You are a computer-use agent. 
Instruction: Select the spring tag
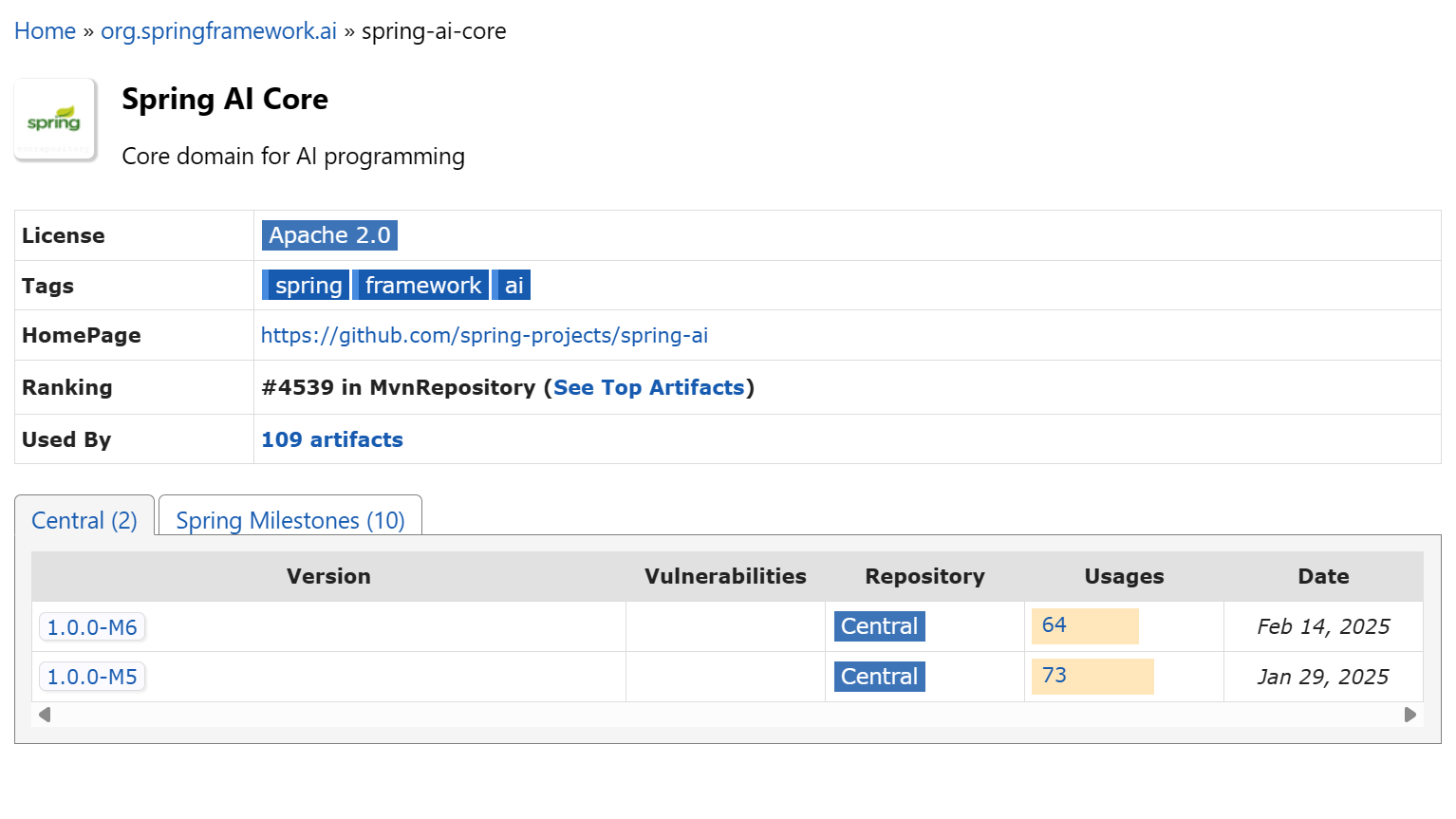tap(306, 286)
